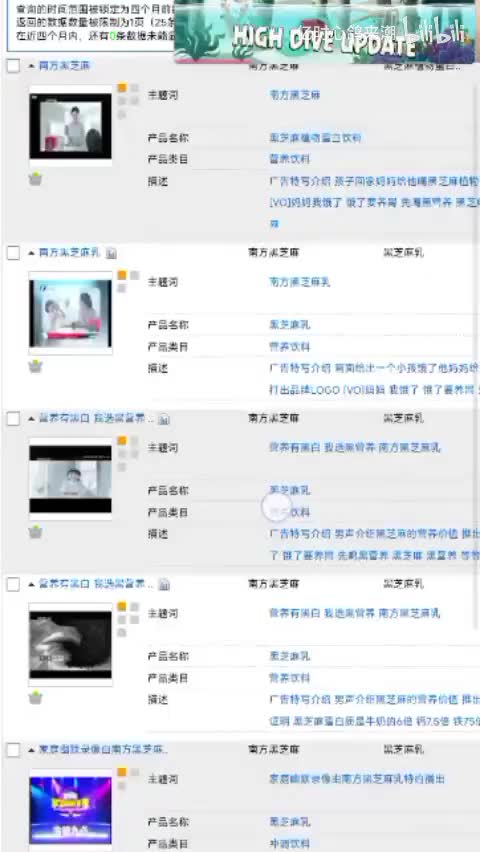The width and height of the screenshot is (480, 852).
Task: Collapse the second result 南方黑芝麻乳 triangle
Action: coord(32,253)
